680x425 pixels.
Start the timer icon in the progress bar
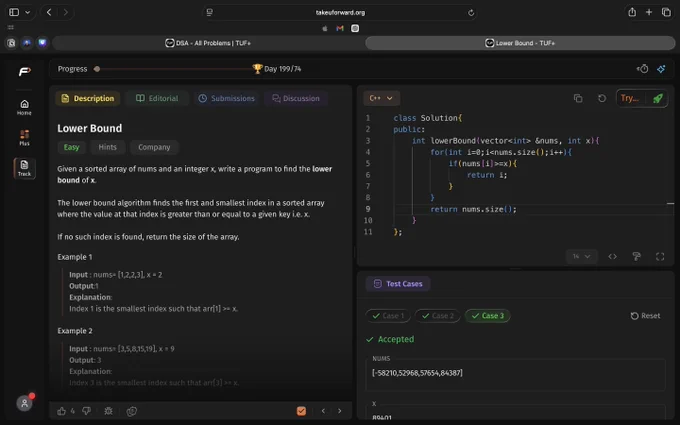coord(643,69)
